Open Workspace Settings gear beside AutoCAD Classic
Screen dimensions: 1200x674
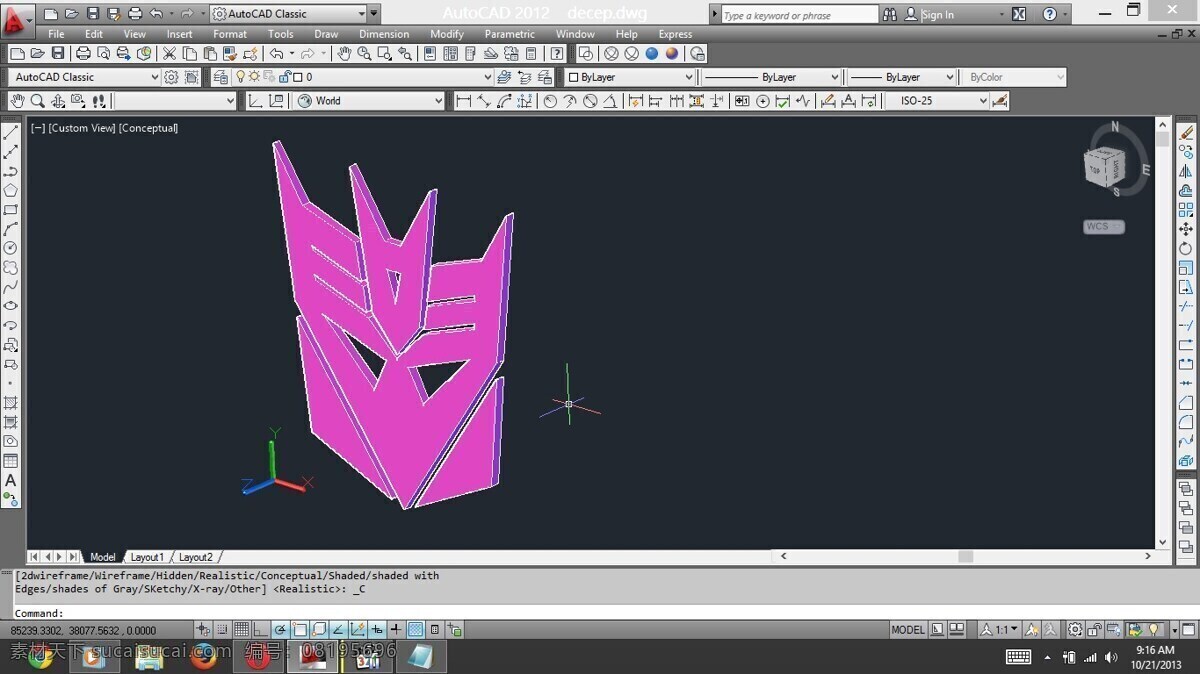tap(171, 77)
